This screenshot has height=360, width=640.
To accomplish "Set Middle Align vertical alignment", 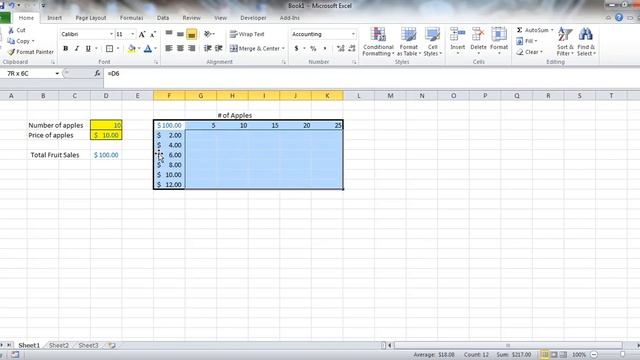I will [180, 34].
